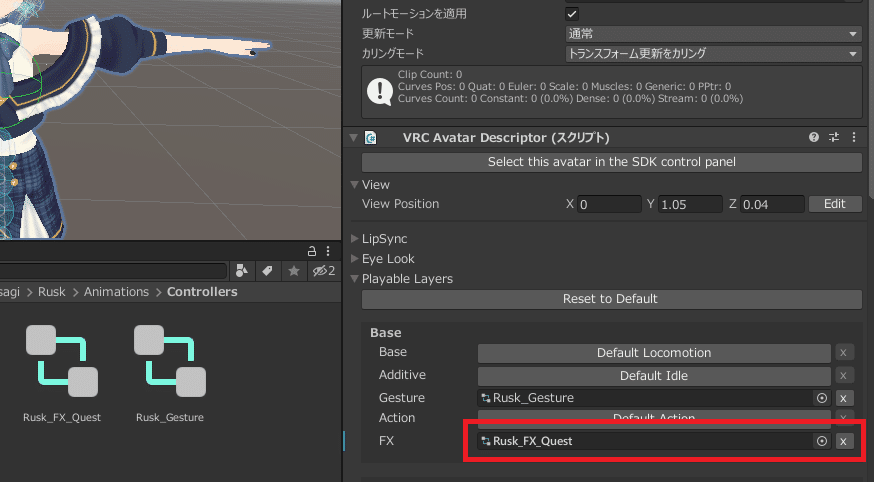Click the Edit button for View Position
Screen dimensions: 874x482
pyautogui.click(x=835, y=204)
